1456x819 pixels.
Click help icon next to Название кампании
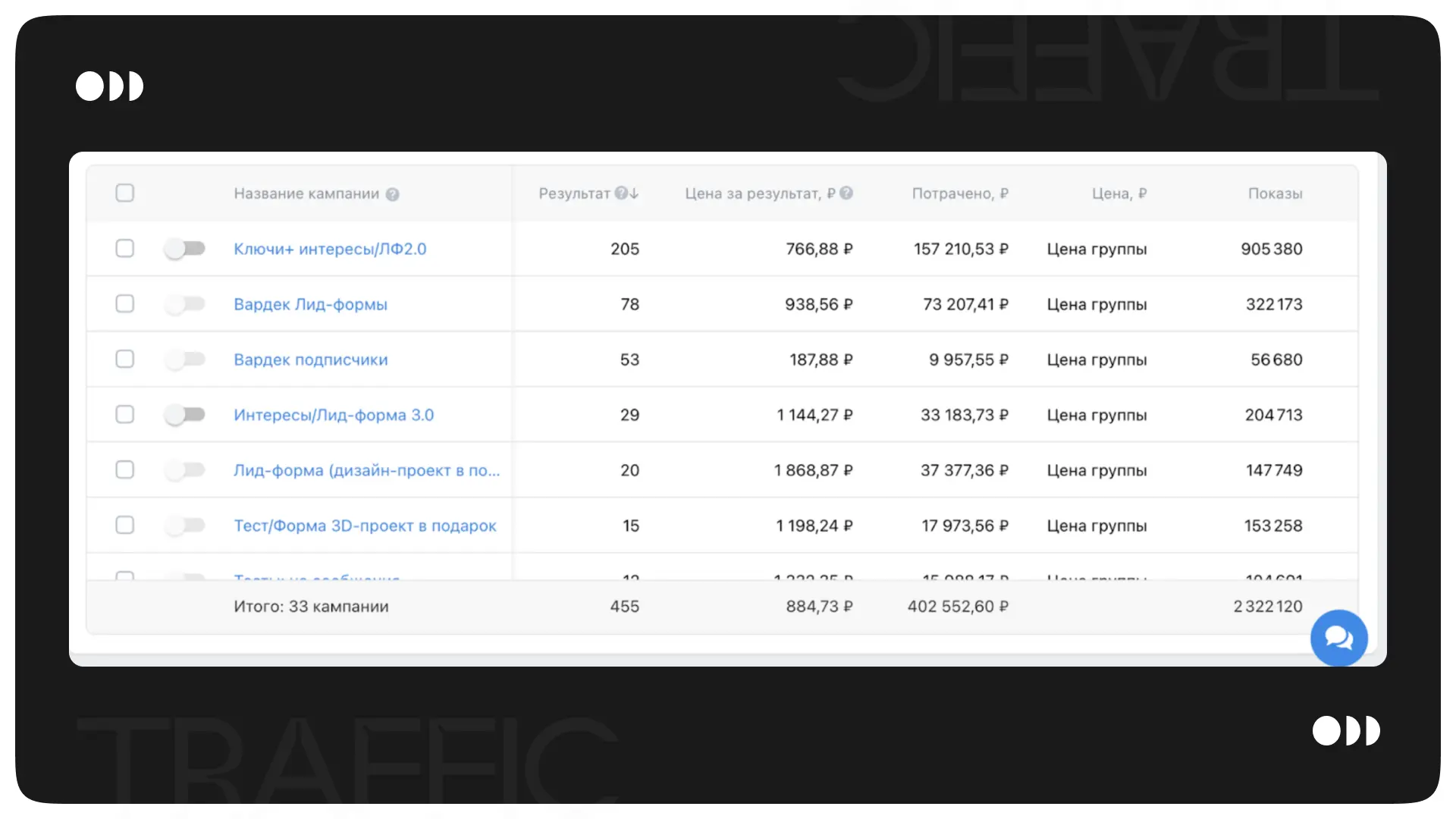click(x=392, y=194)
